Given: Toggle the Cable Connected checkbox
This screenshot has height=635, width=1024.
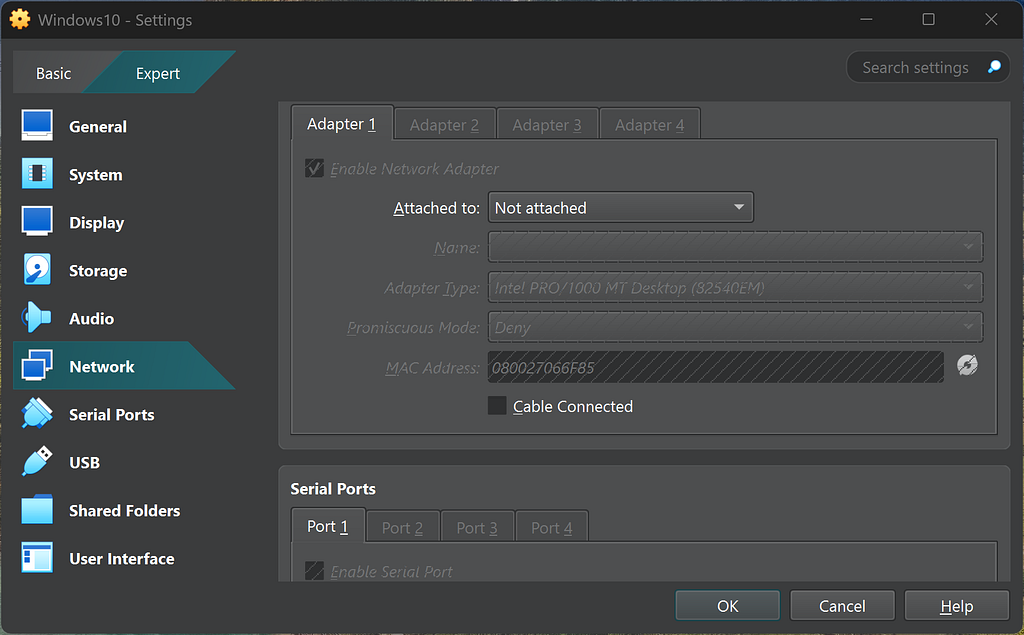Looking at the screenshot, I should 497,406.
